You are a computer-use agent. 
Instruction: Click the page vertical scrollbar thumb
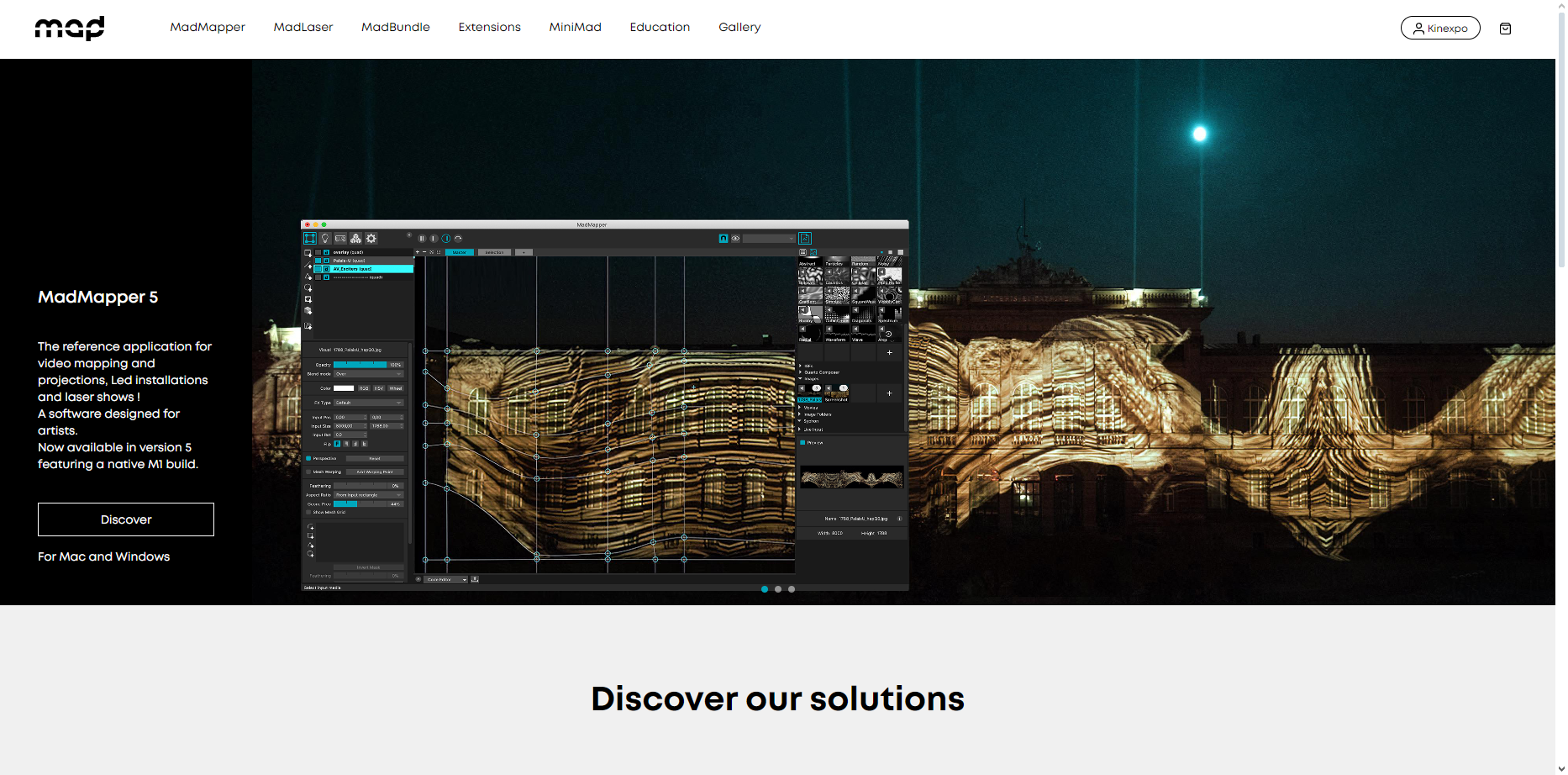1561,139
